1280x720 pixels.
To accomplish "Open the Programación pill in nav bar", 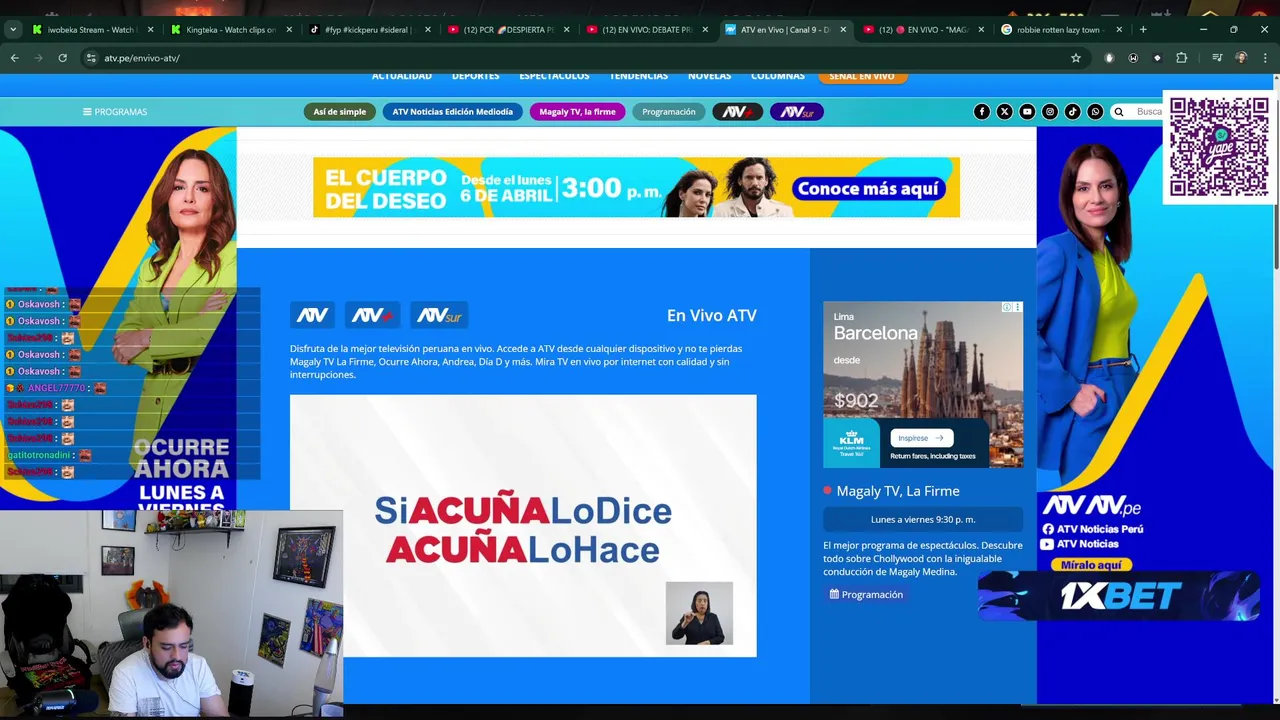I will point(669,112).
